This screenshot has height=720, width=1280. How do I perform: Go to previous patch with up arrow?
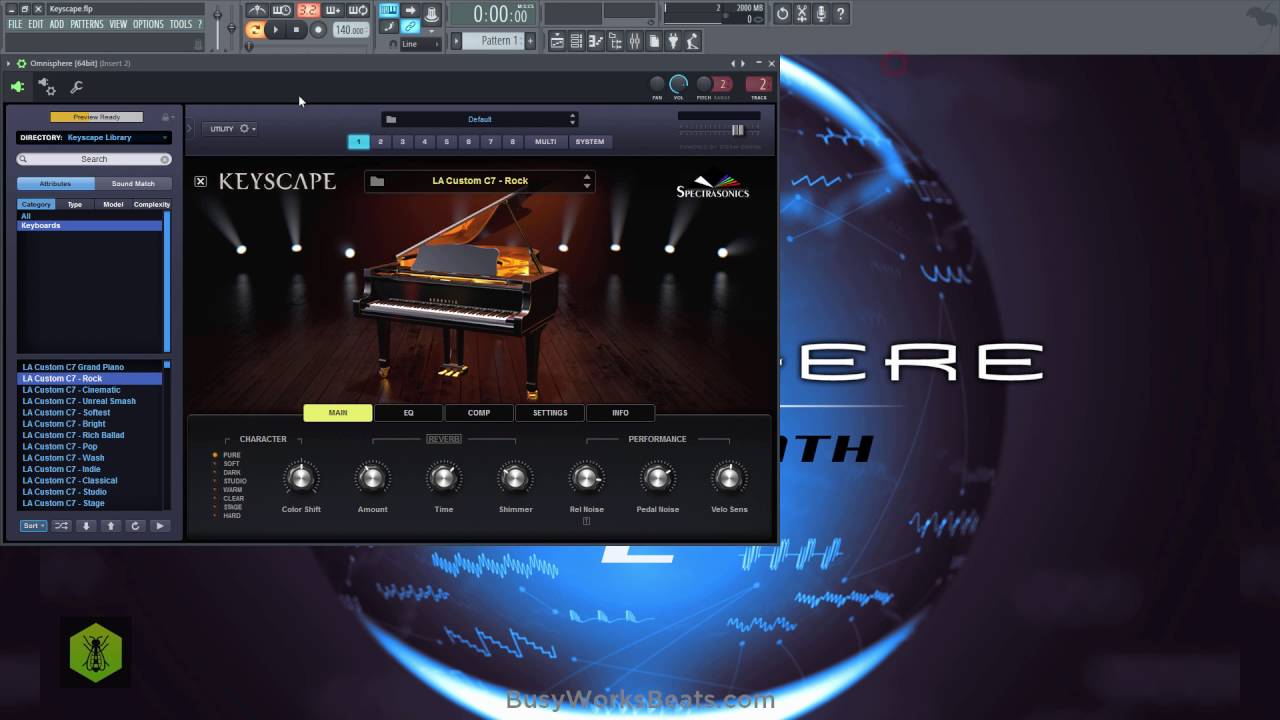[110, 526]
